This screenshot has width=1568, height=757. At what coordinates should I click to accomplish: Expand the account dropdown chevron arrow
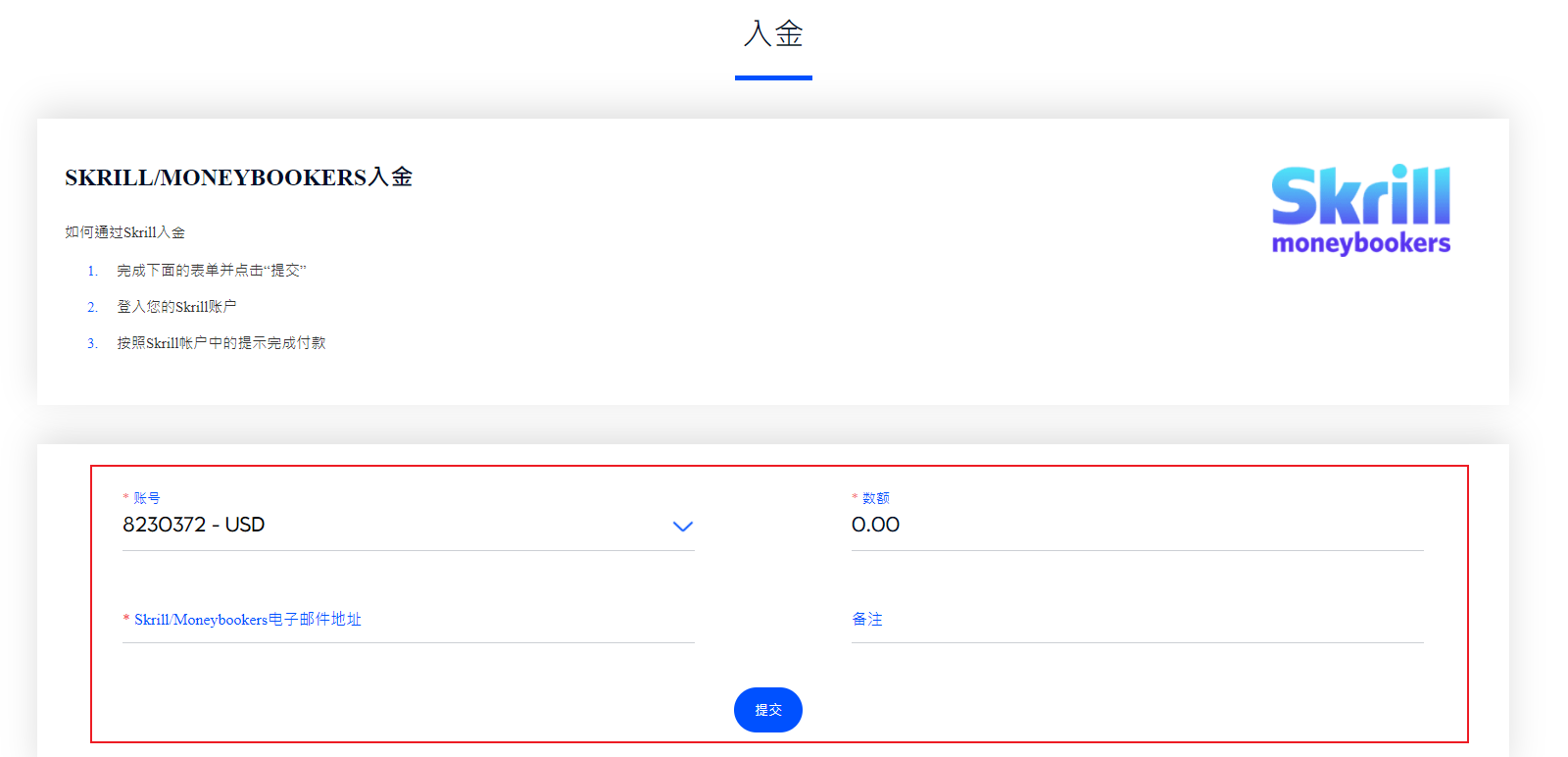tap(683, 527)
